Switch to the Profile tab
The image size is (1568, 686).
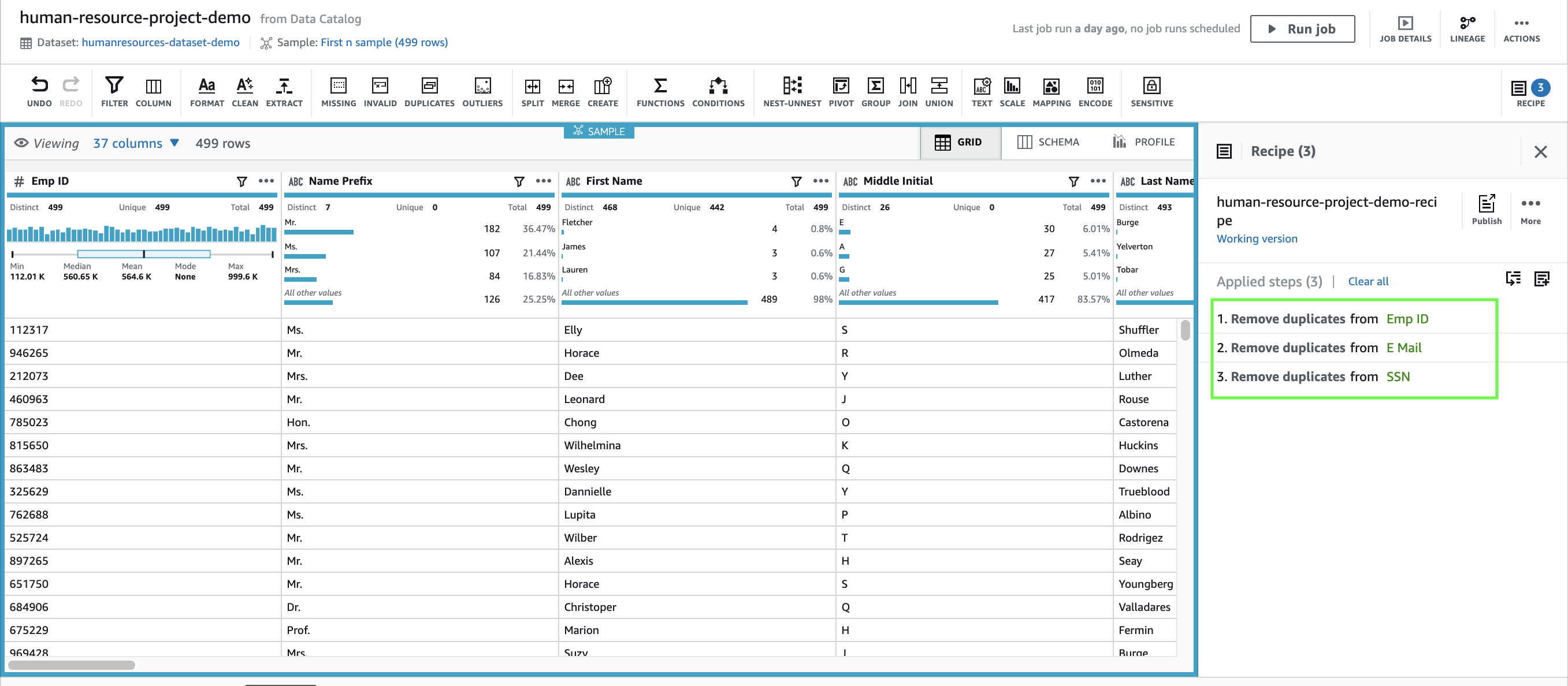coord(1144,141)
